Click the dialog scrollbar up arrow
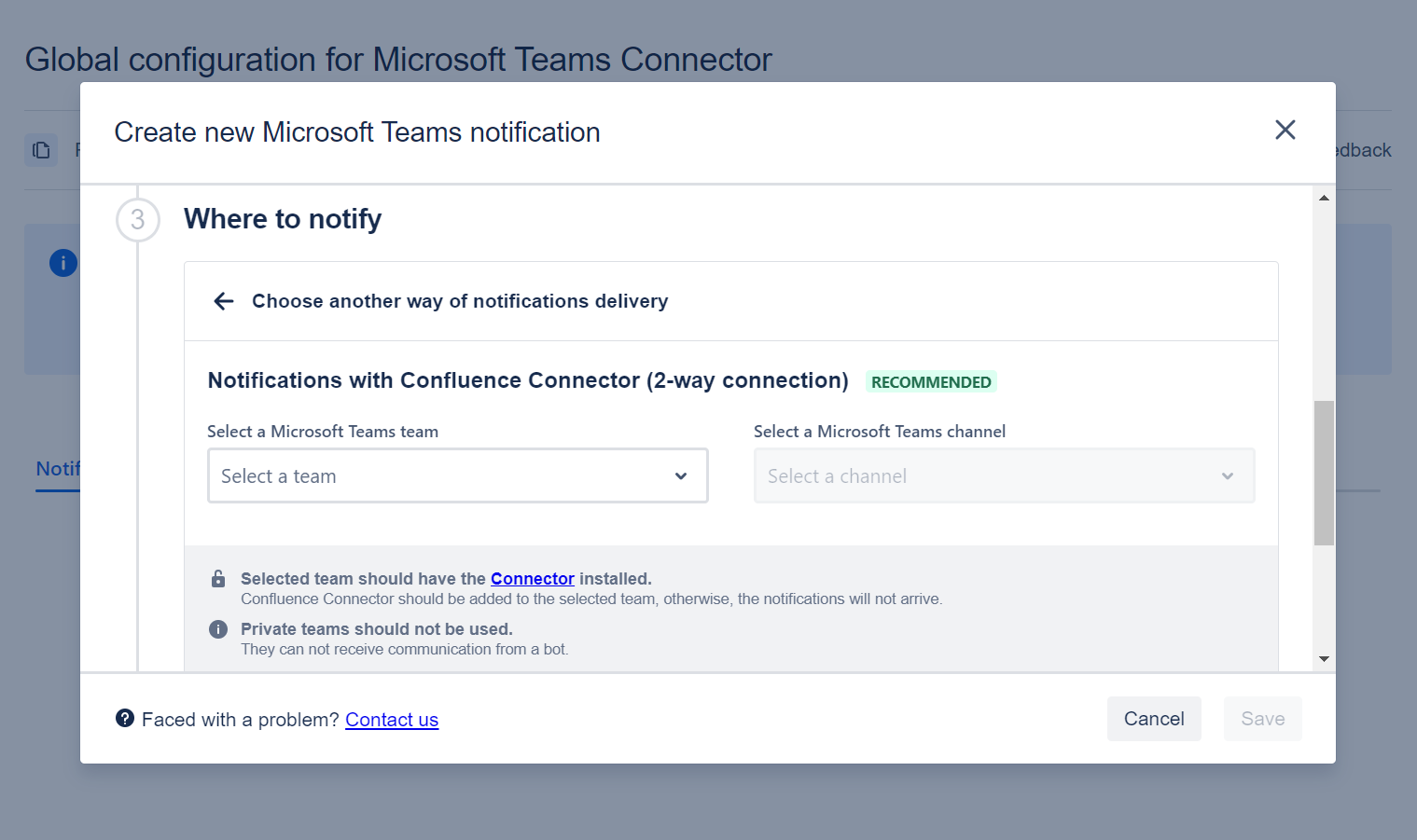Screen dimensions: 1417x840 tap(1324, 198)
